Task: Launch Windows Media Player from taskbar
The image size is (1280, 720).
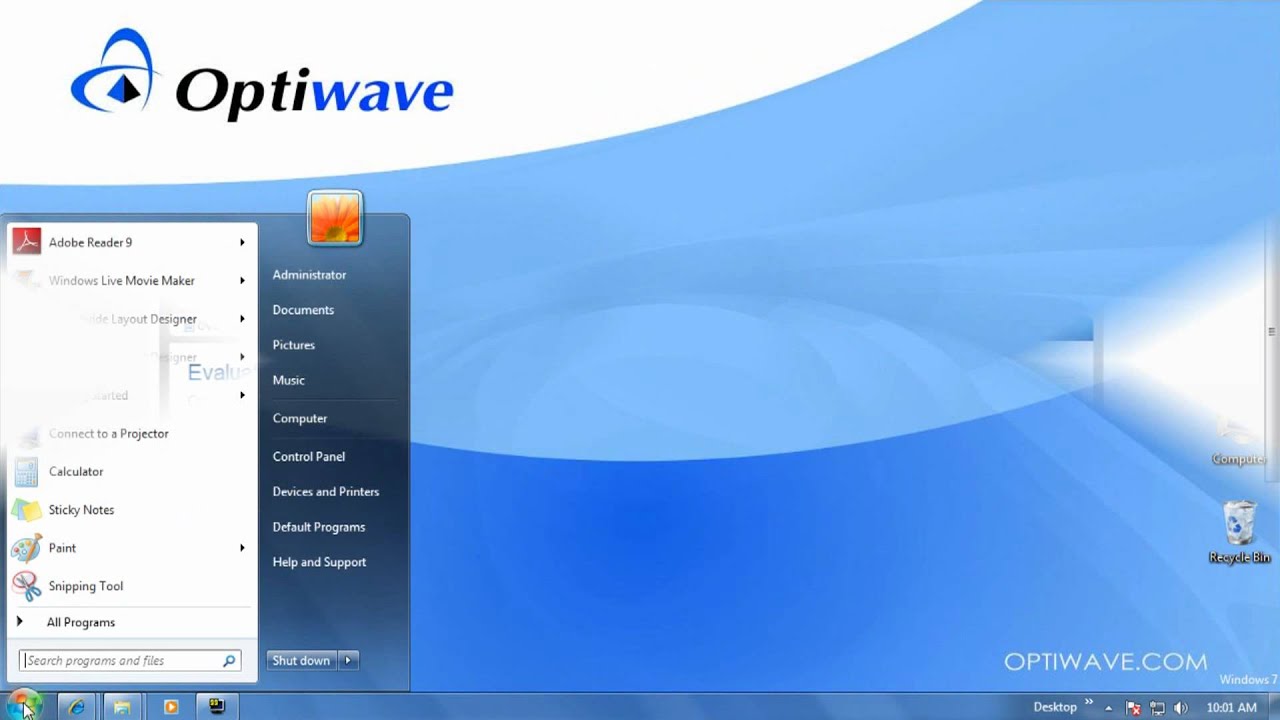Action: click(170, 707)
